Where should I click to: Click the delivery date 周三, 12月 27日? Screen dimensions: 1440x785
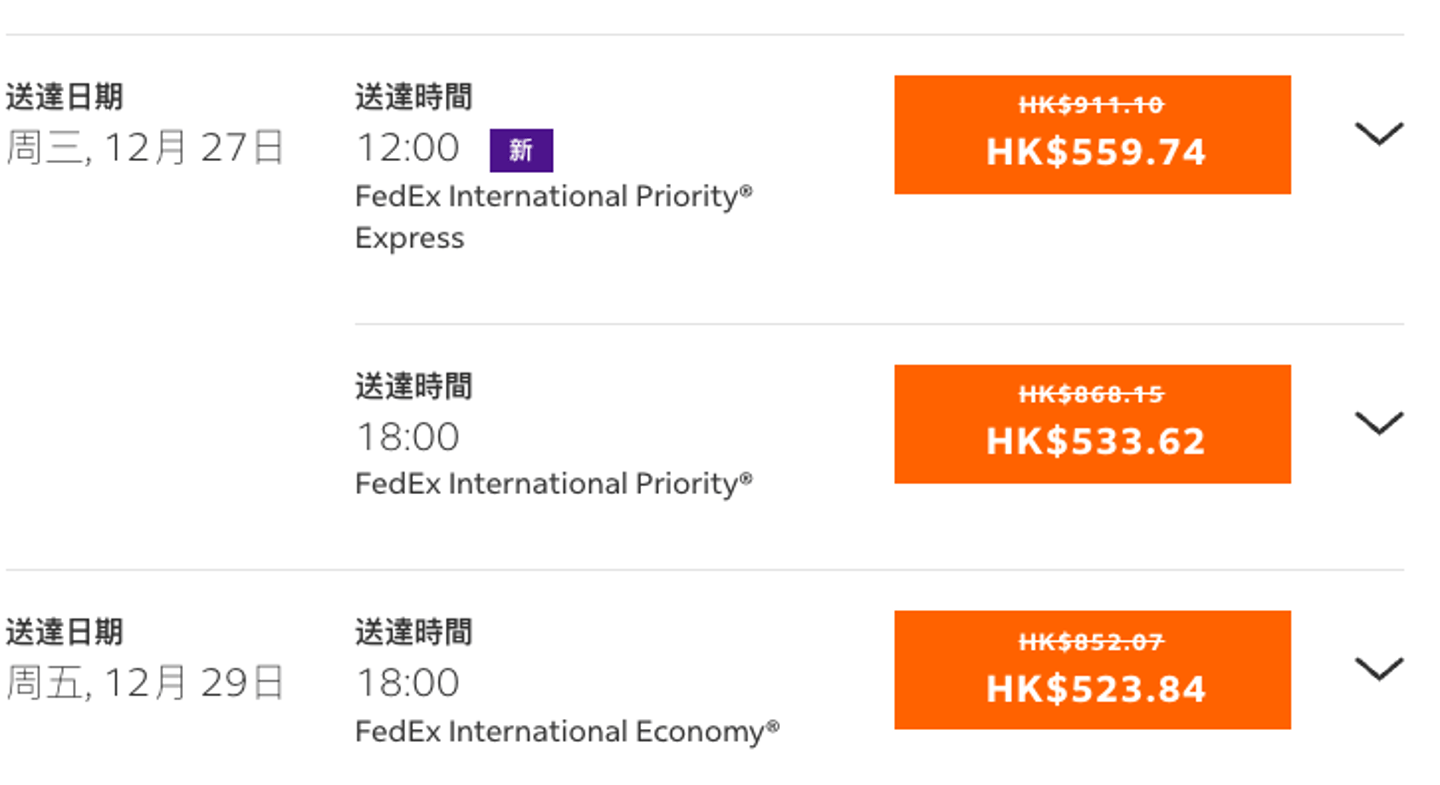(x=145, y=148)
